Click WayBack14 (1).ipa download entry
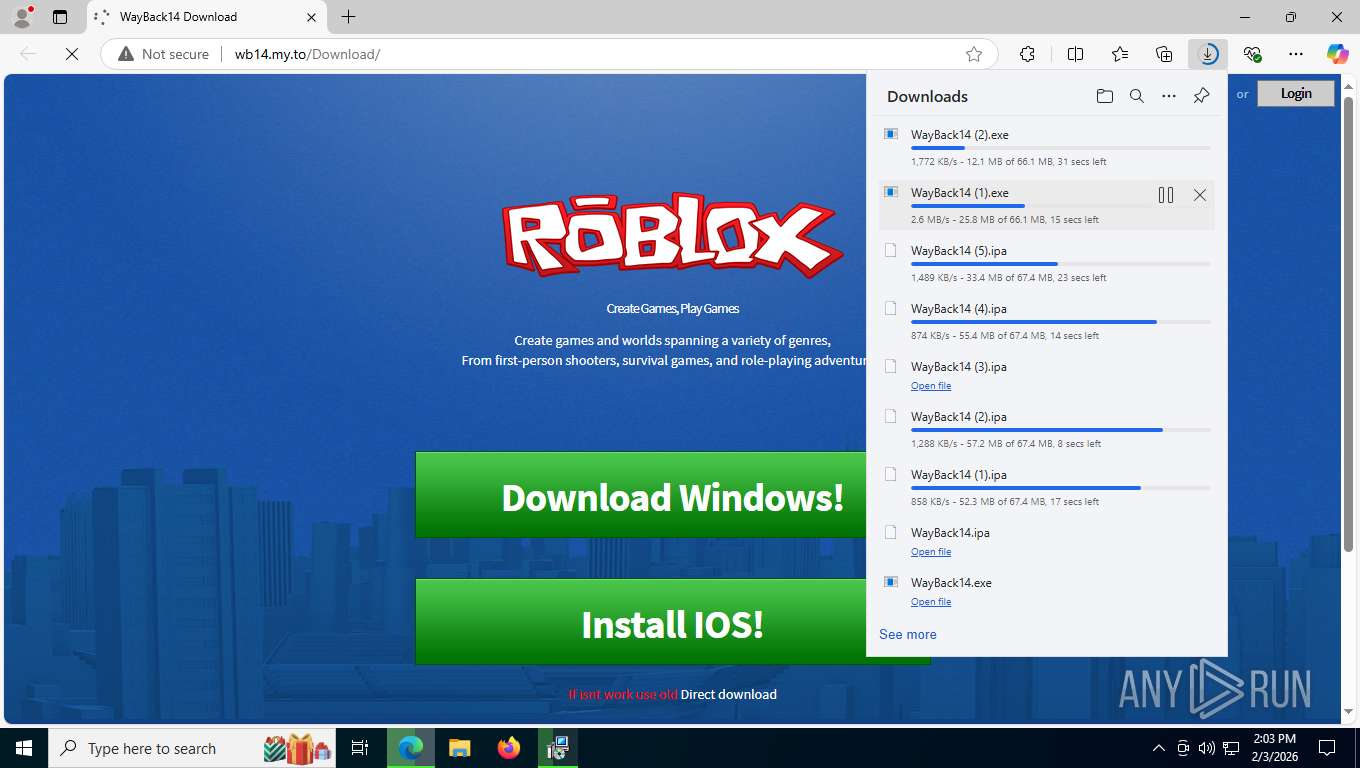The image size is (1360, 768). pyautogui.click(x=1047, y=488)
